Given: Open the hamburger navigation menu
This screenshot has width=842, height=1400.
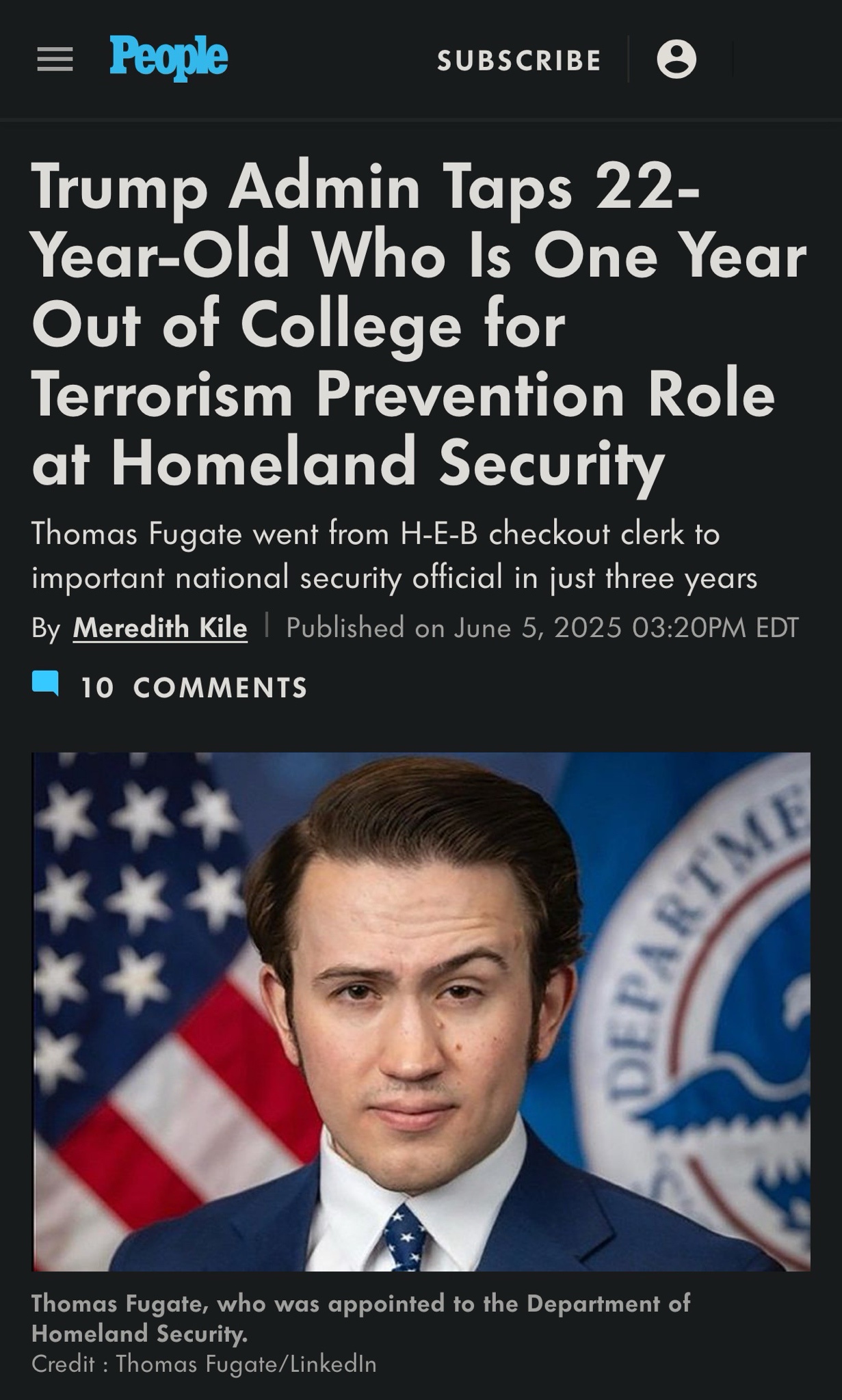Looking at the screenshot, I should click(x=55, y=60).
